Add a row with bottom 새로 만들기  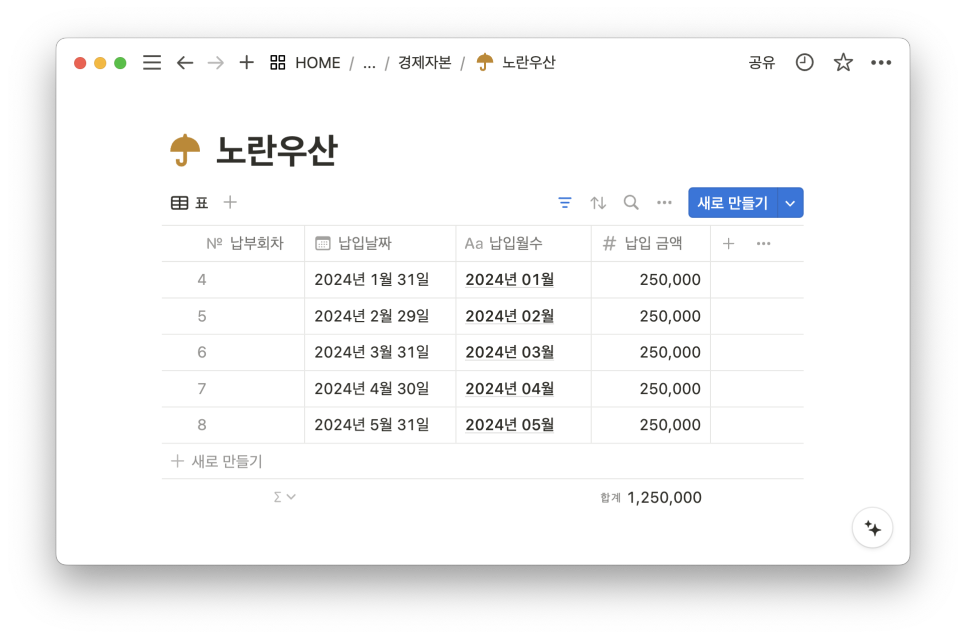(217, 461)
